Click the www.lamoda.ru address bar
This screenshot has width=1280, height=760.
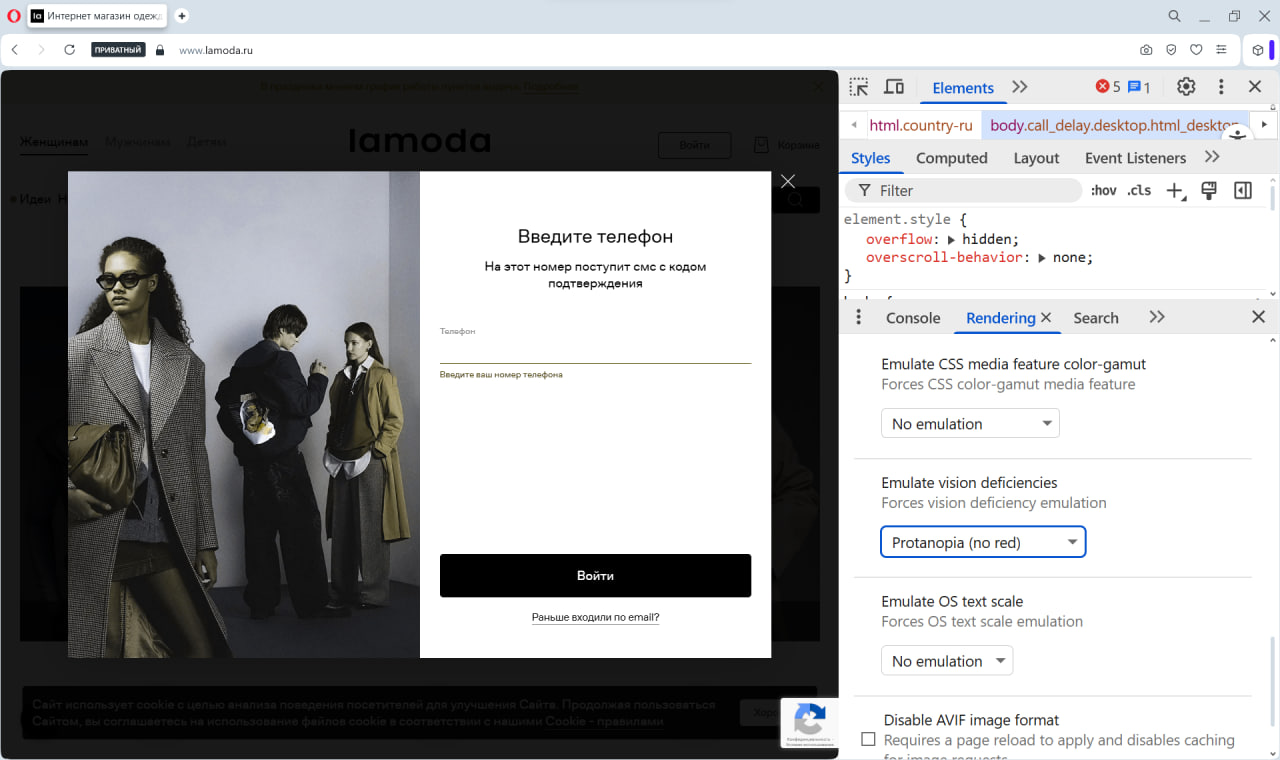tap(216, 50)
